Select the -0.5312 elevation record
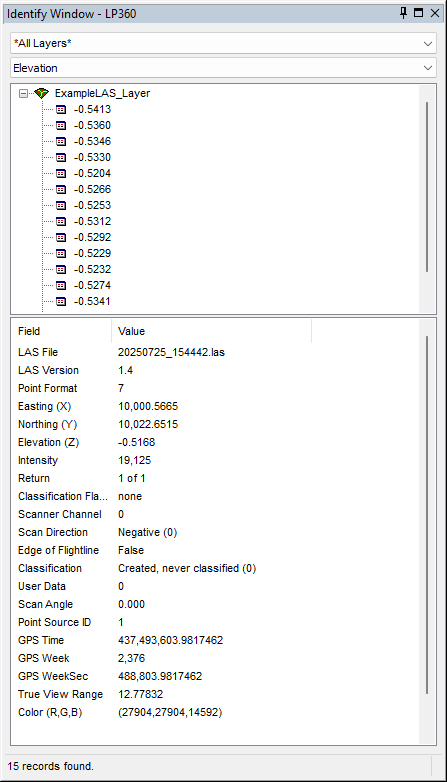Screen dimensions: 447x782 pyautogui.click(x=92, y=221)
